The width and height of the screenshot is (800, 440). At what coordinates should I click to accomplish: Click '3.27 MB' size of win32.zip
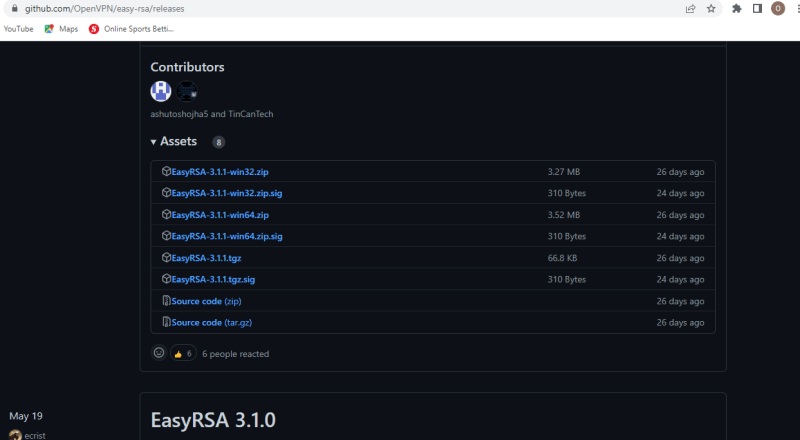click(x=564, y=172)
